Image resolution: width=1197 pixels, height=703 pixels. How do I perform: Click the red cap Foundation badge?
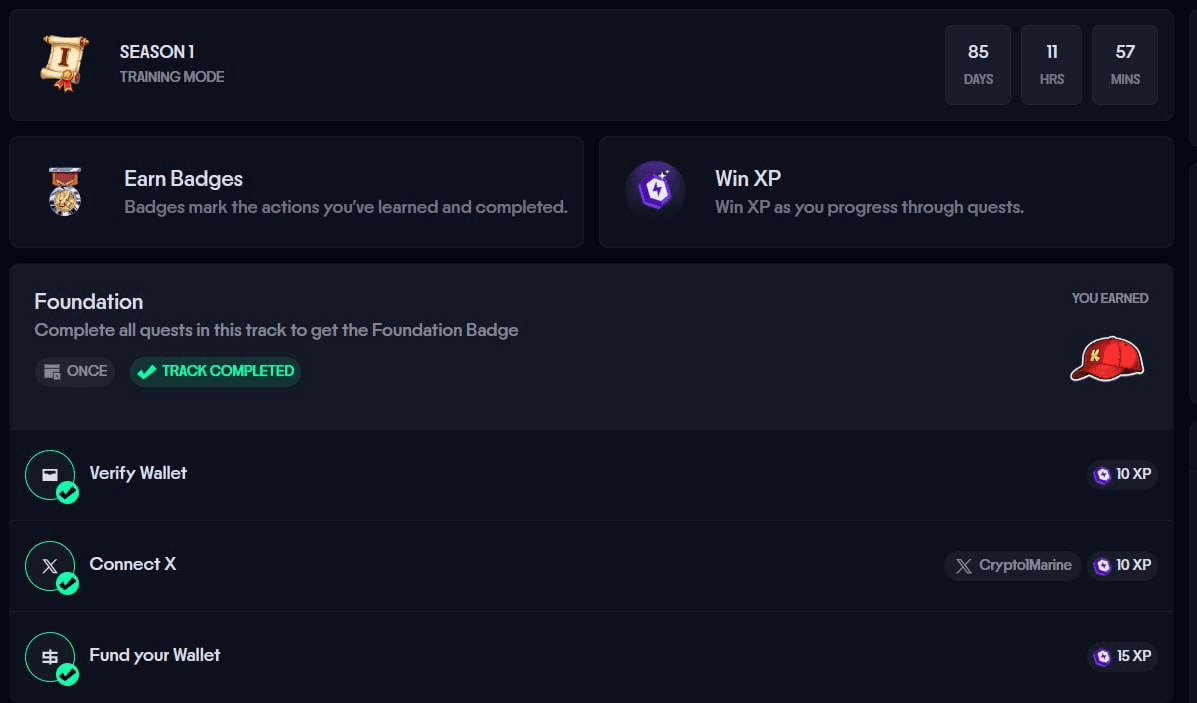click(x=1106, y=359)
